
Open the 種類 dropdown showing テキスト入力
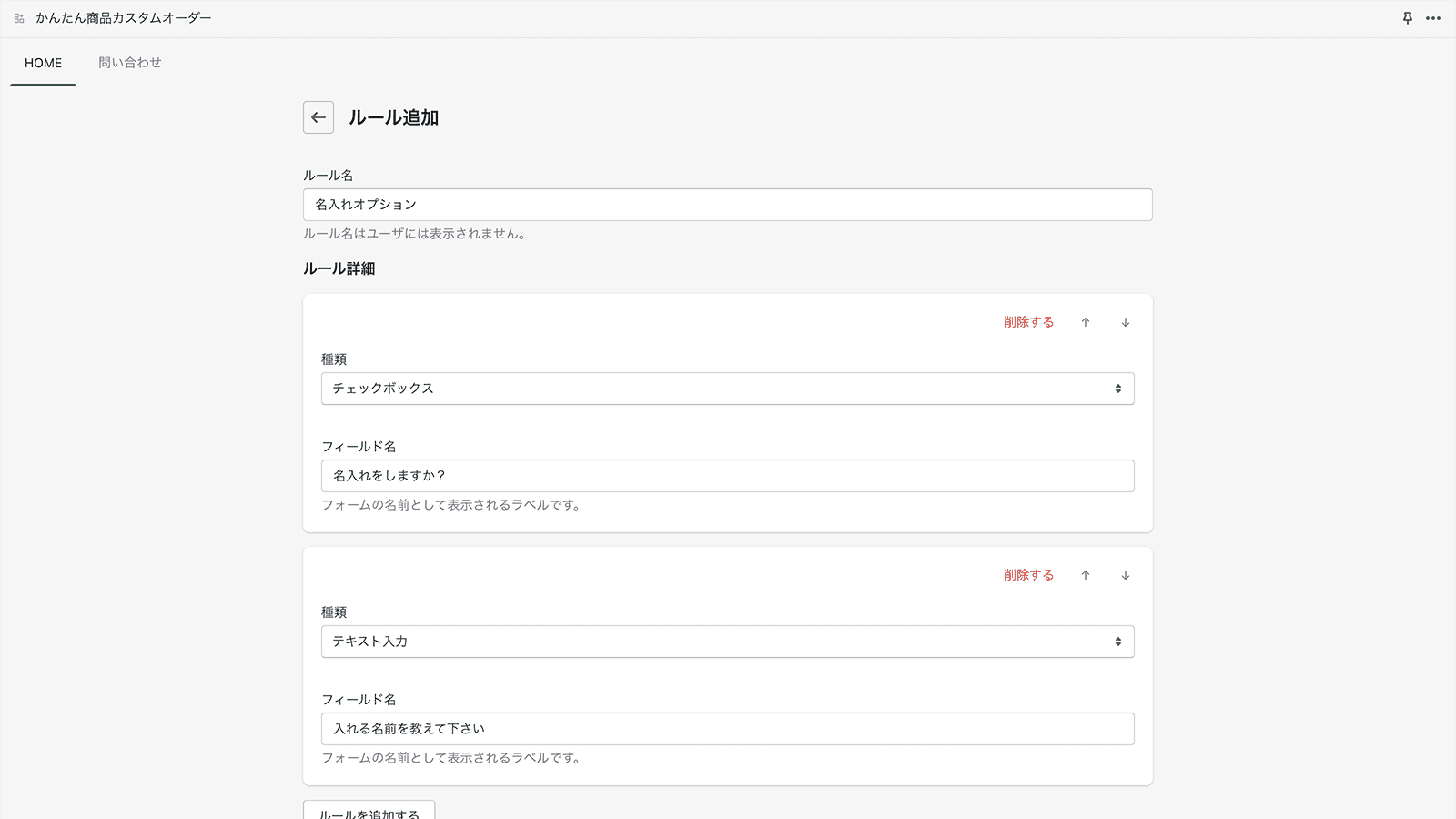727,642
